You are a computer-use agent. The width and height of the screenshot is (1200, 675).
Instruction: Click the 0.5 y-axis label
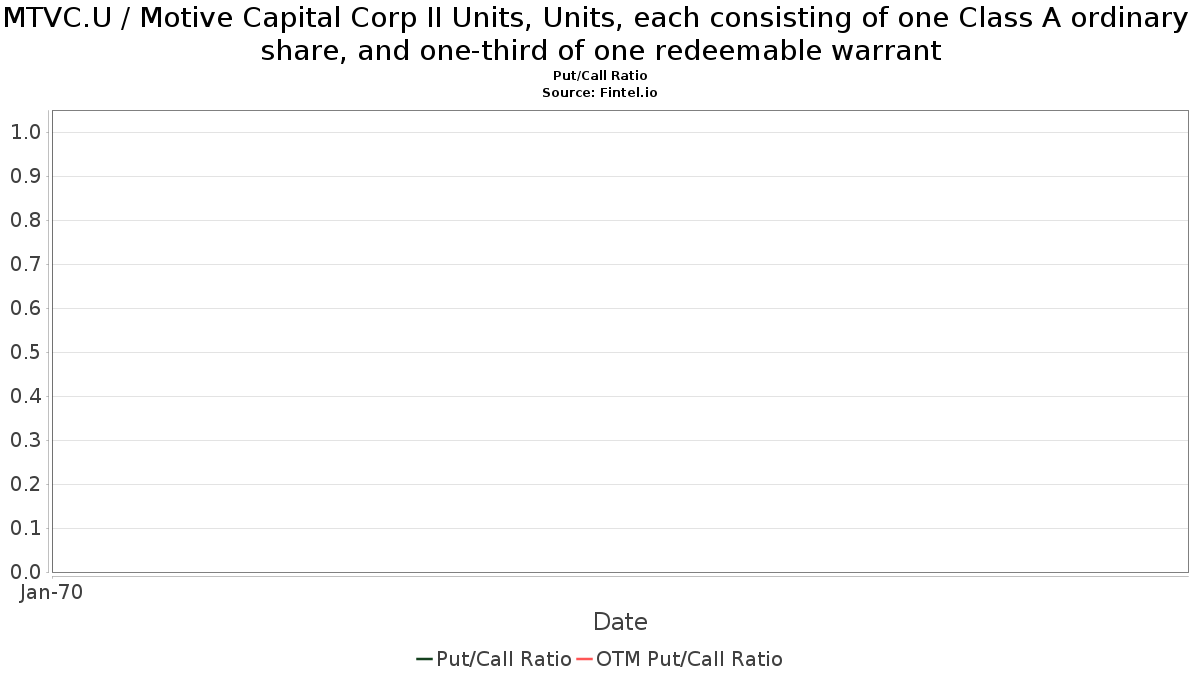coord(25,352)
